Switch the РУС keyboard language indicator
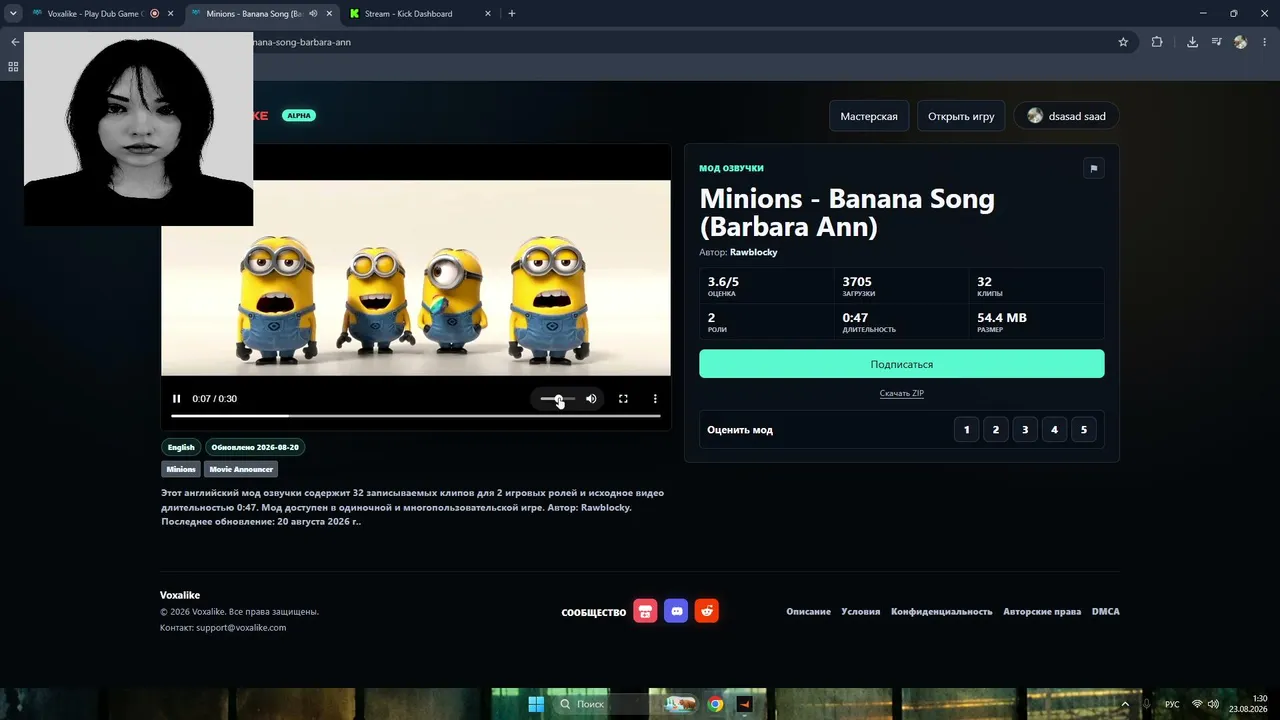This screenshot has width=1280, height=720. pos(1172,704)
